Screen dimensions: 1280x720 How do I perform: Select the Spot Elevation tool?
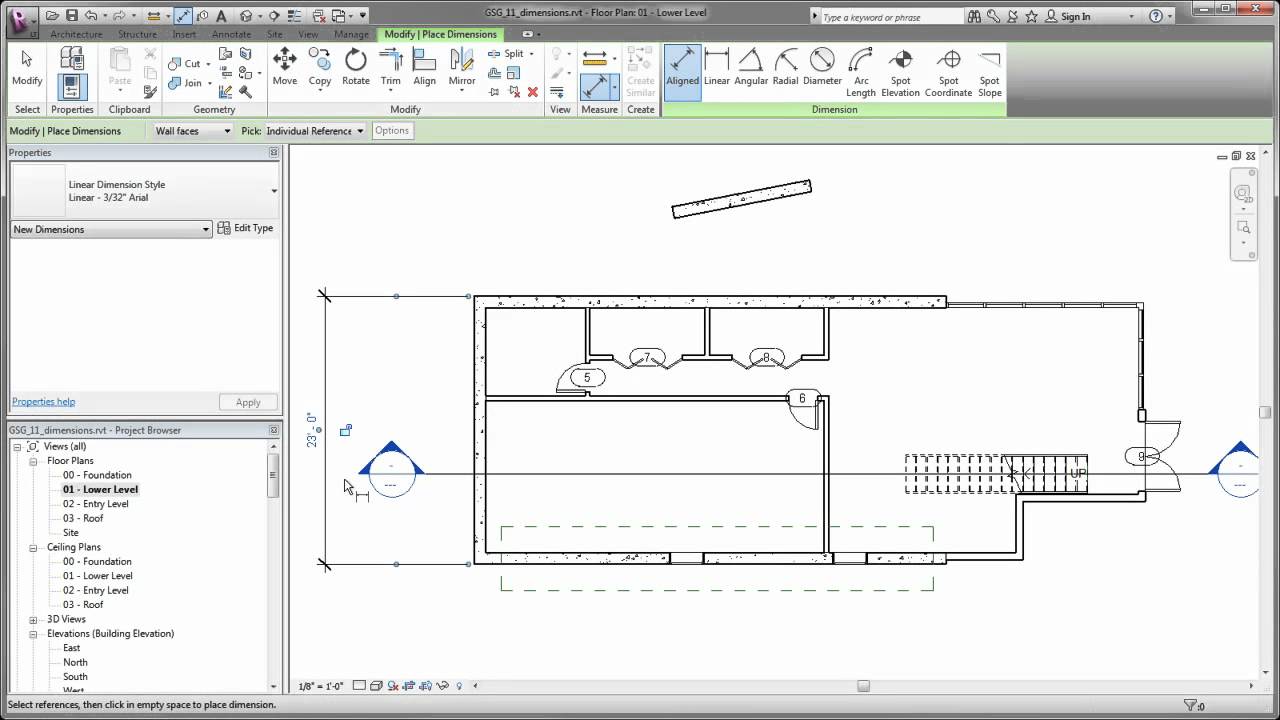point(900,72)
